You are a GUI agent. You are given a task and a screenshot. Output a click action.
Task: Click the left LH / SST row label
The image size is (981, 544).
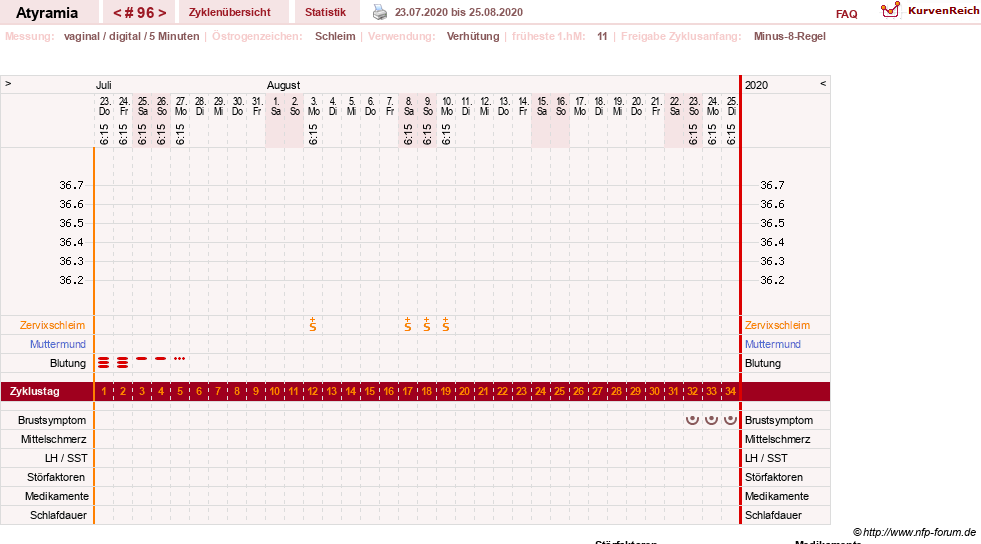(x=66, y=458)
